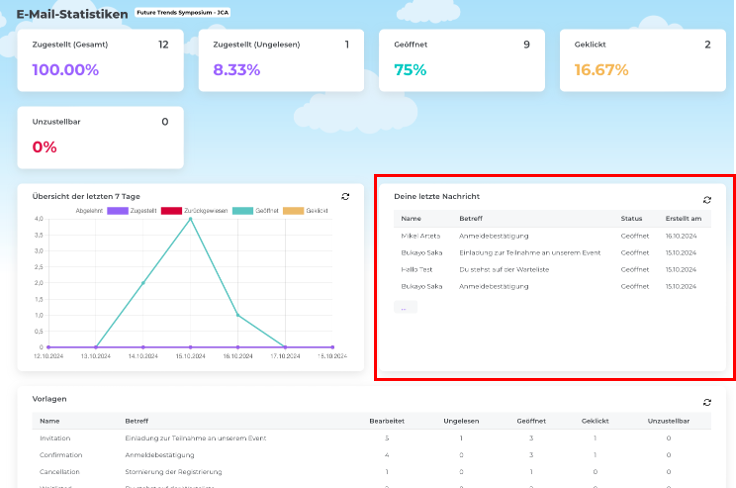
Task: Open the Geklickt 16.67% statistics card
Action: coord(643,60)
